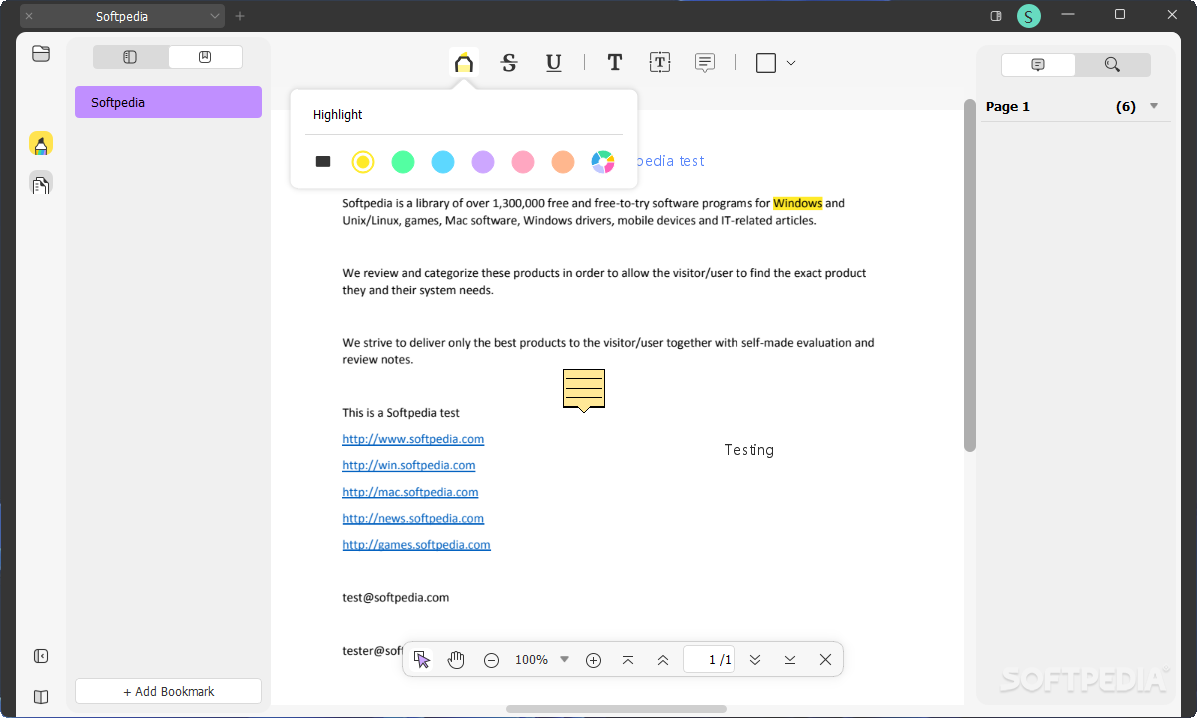Open the http://www.softpedia.com link

(413, 439)
